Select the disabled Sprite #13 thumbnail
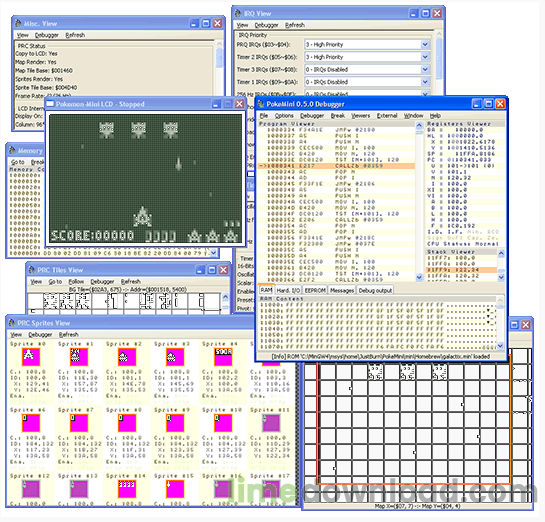The height and width of the screenshot is (522, 545). tap(79, 489)
